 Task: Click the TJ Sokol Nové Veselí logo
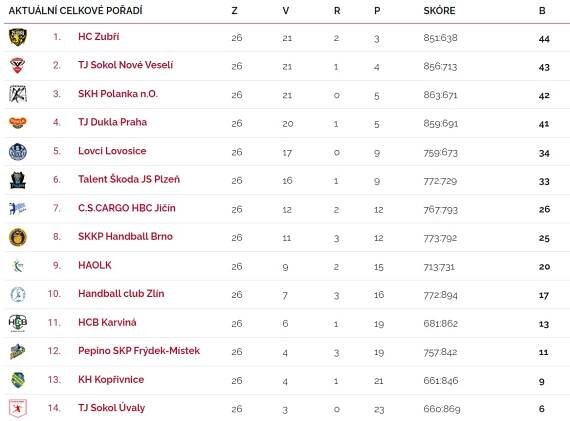(x=17, y=65)
